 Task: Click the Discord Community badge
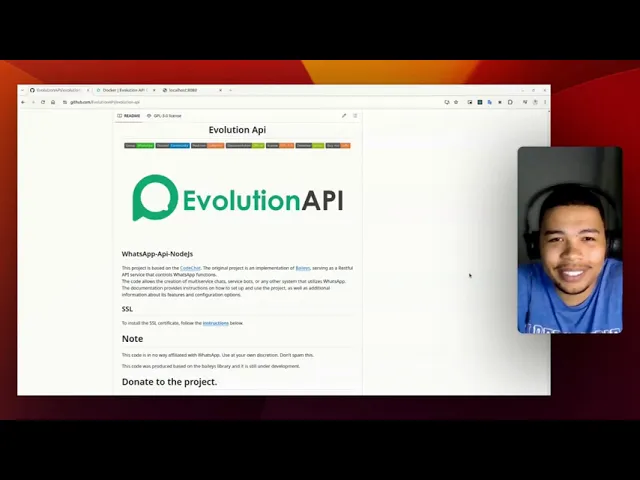point(173,146)
